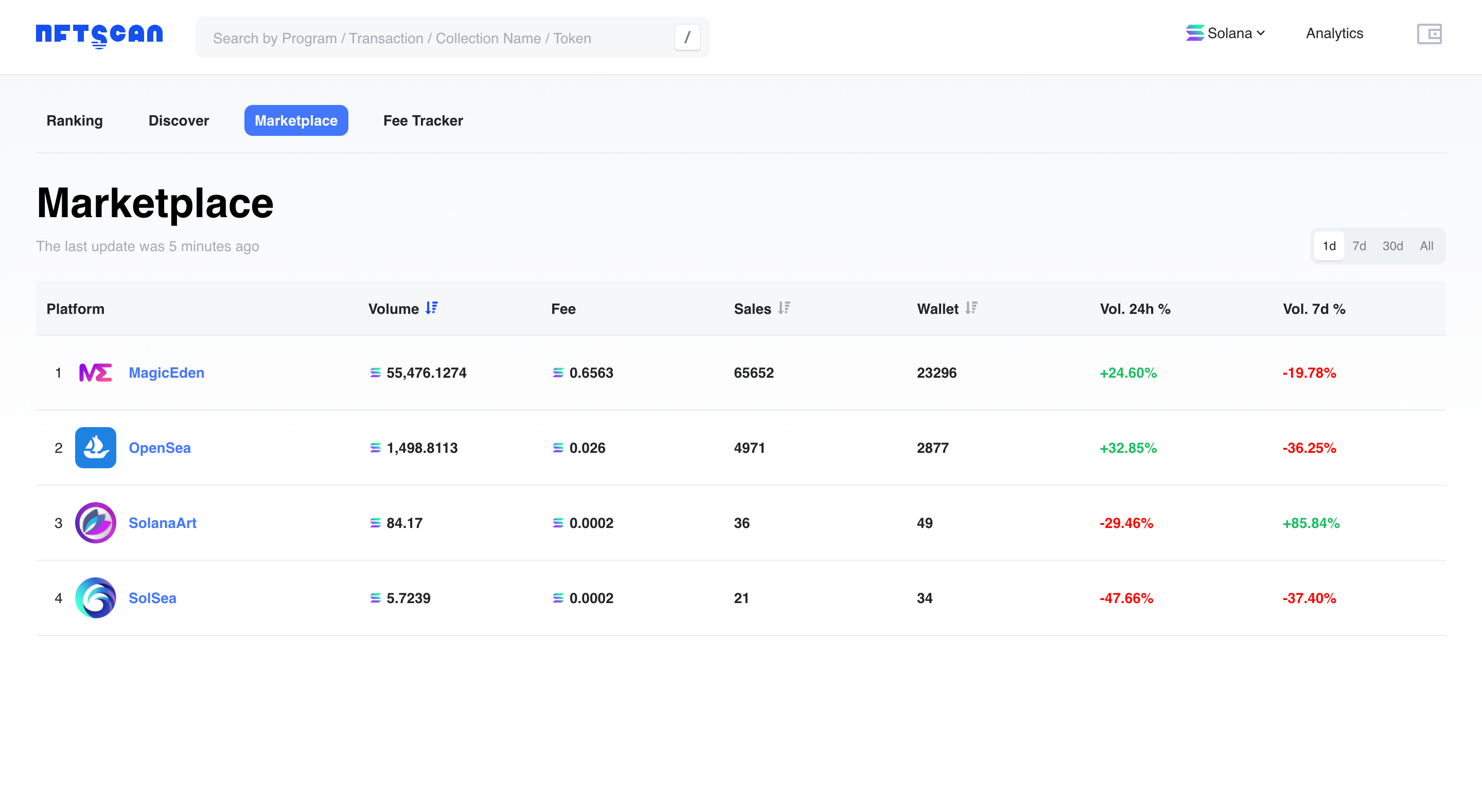Click MagicEden sales value 65652
1482x812 pixels.
tap(754, 373)
